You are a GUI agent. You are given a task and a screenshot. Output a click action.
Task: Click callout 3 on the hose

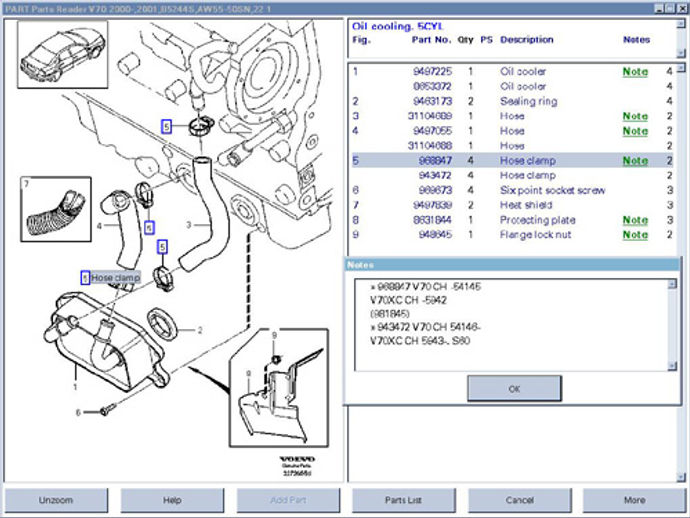tap(189, 225)
